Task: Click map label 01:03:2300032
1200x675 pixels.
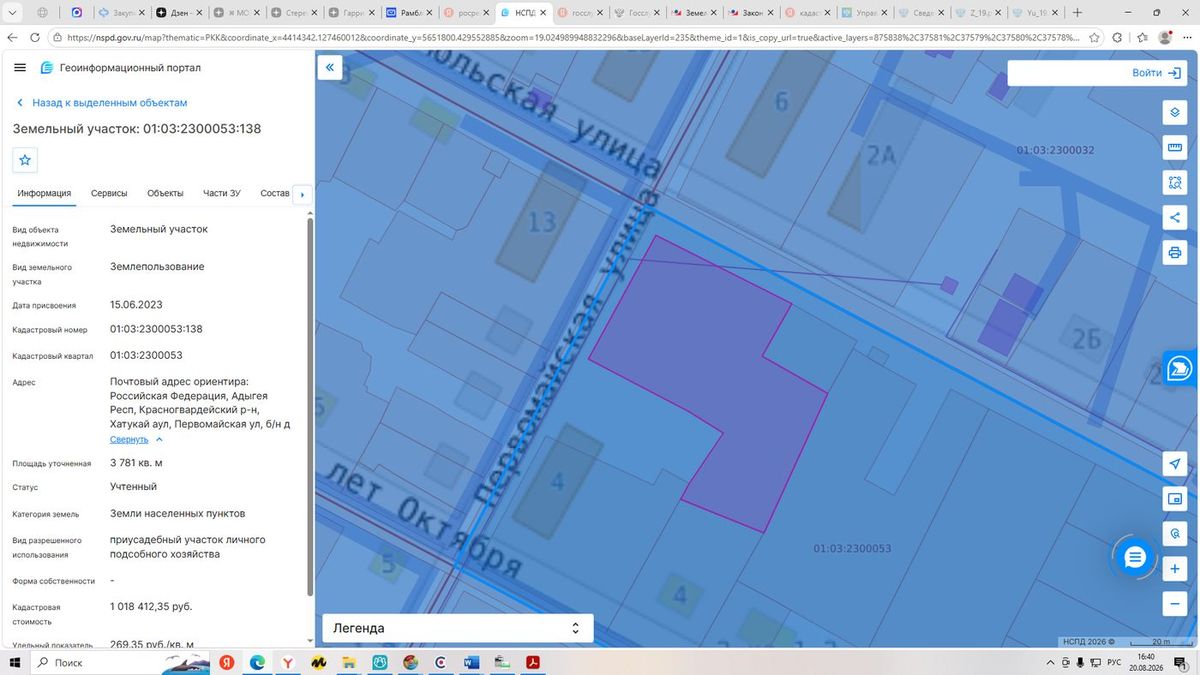Action: pos(1055,150)
